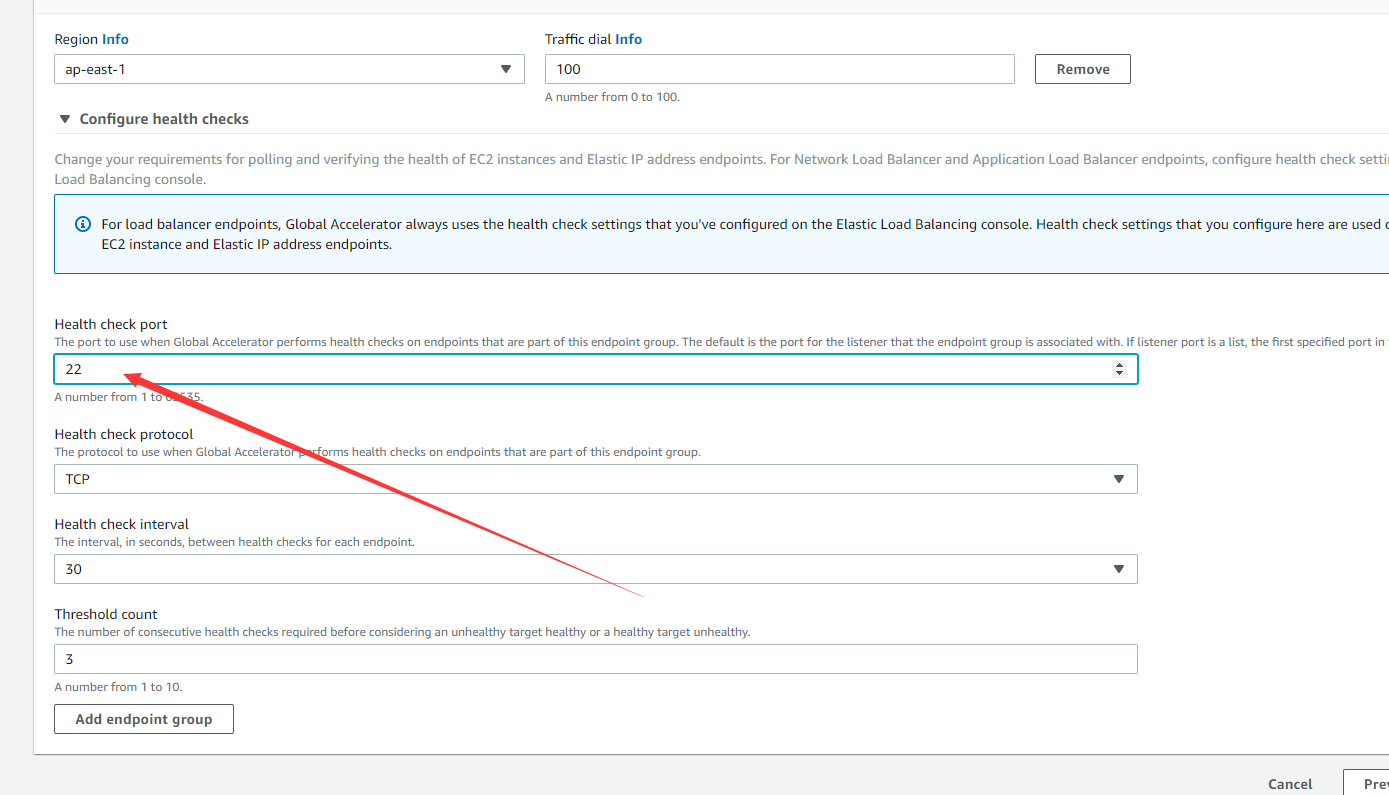Click into the Health check port field
1389x795 pixels.
pyautogui.click(x=580, y=369)
